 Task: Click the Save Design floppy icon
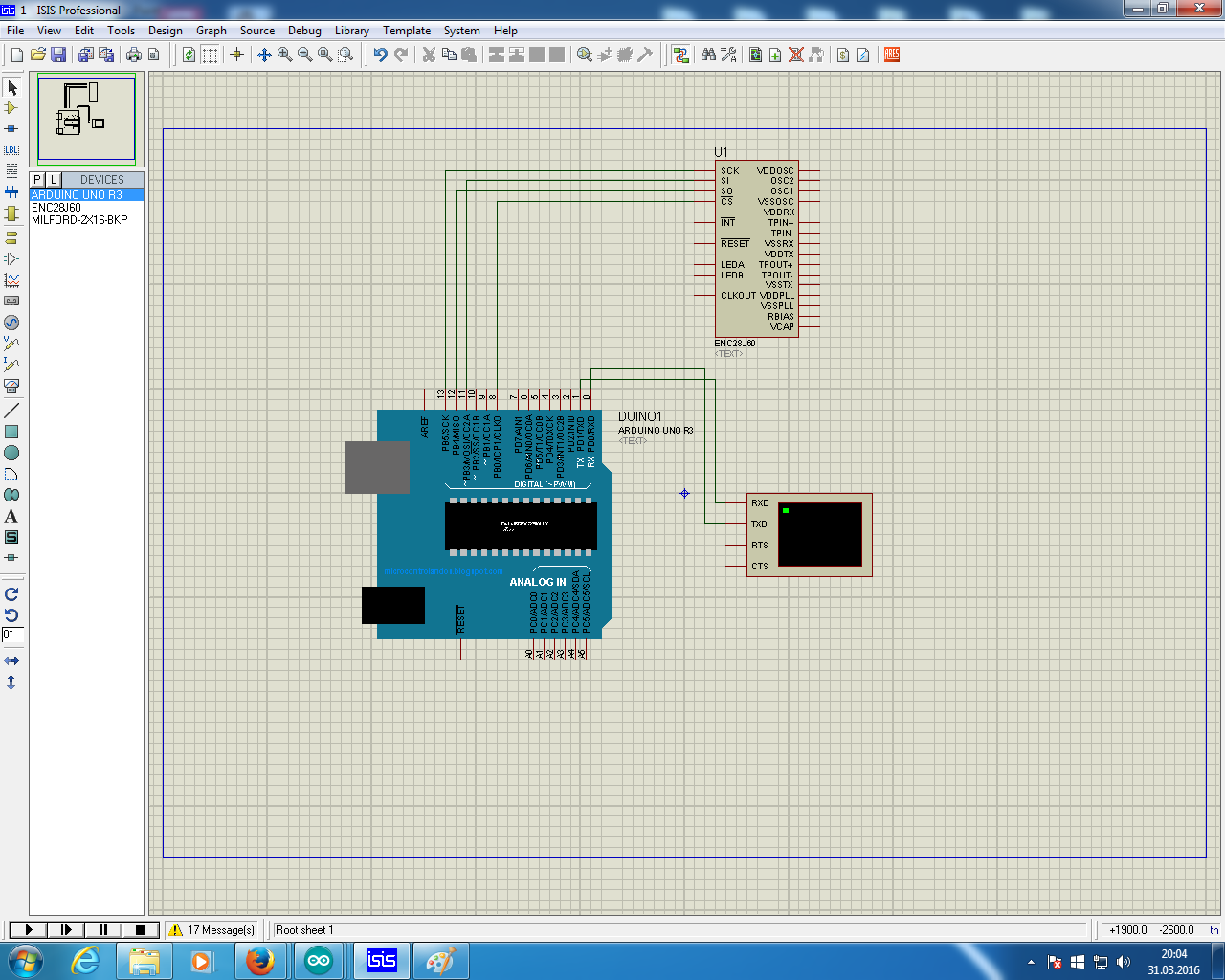coord(58,55)
